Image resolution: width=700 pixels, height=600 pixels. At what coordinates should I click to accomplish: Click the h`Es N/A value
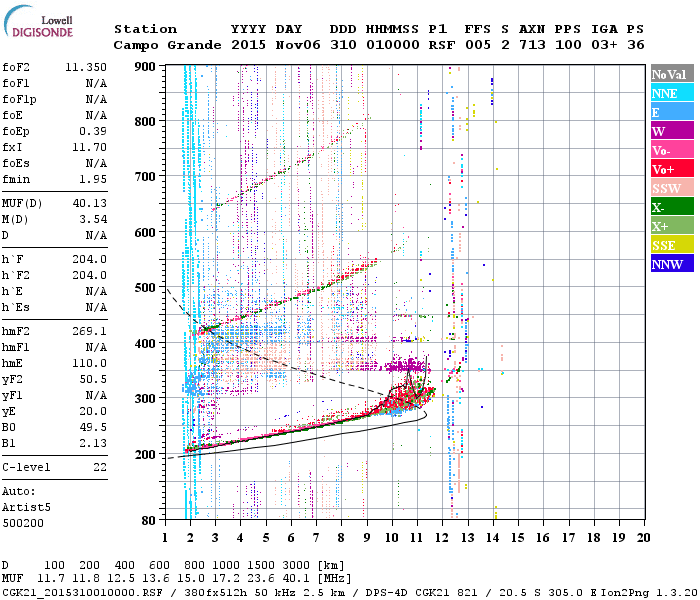(x=96, y=307)
